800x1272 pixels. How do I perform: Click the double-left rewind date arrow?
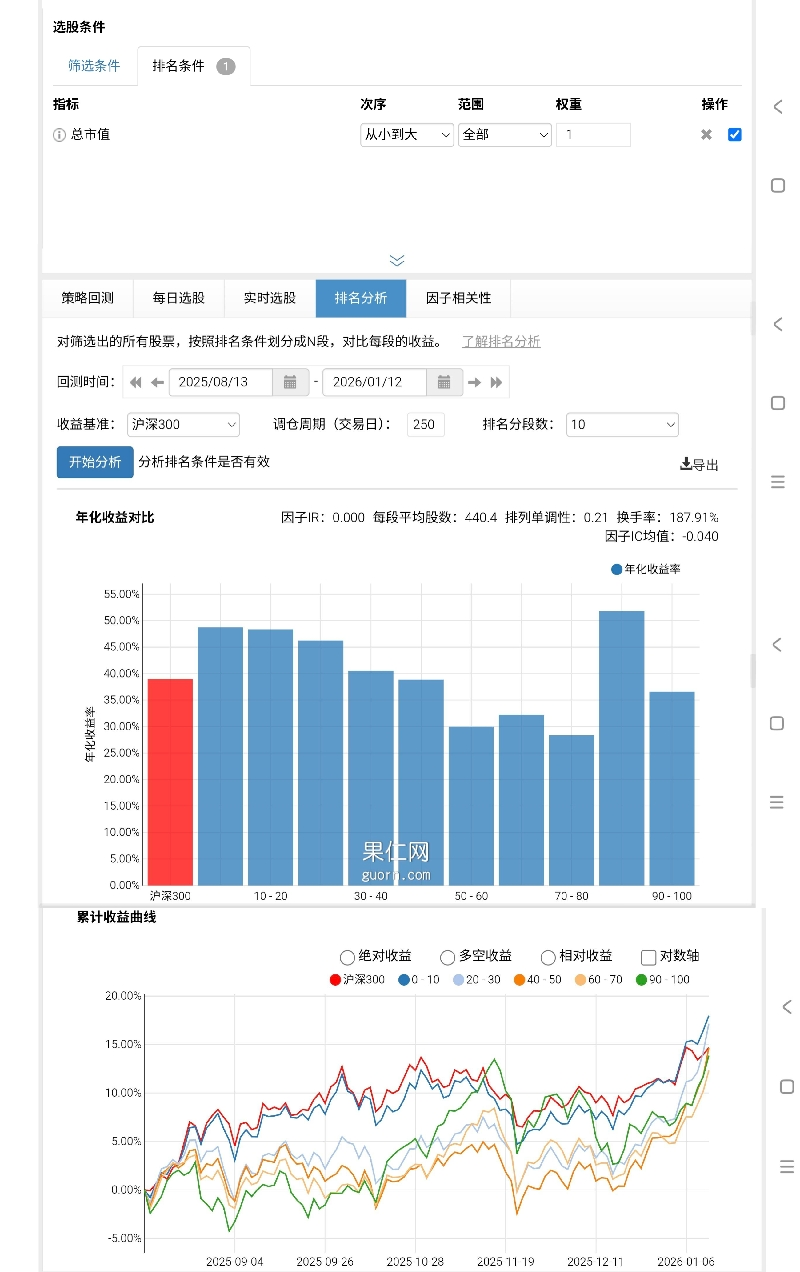[x=135, y=382]
